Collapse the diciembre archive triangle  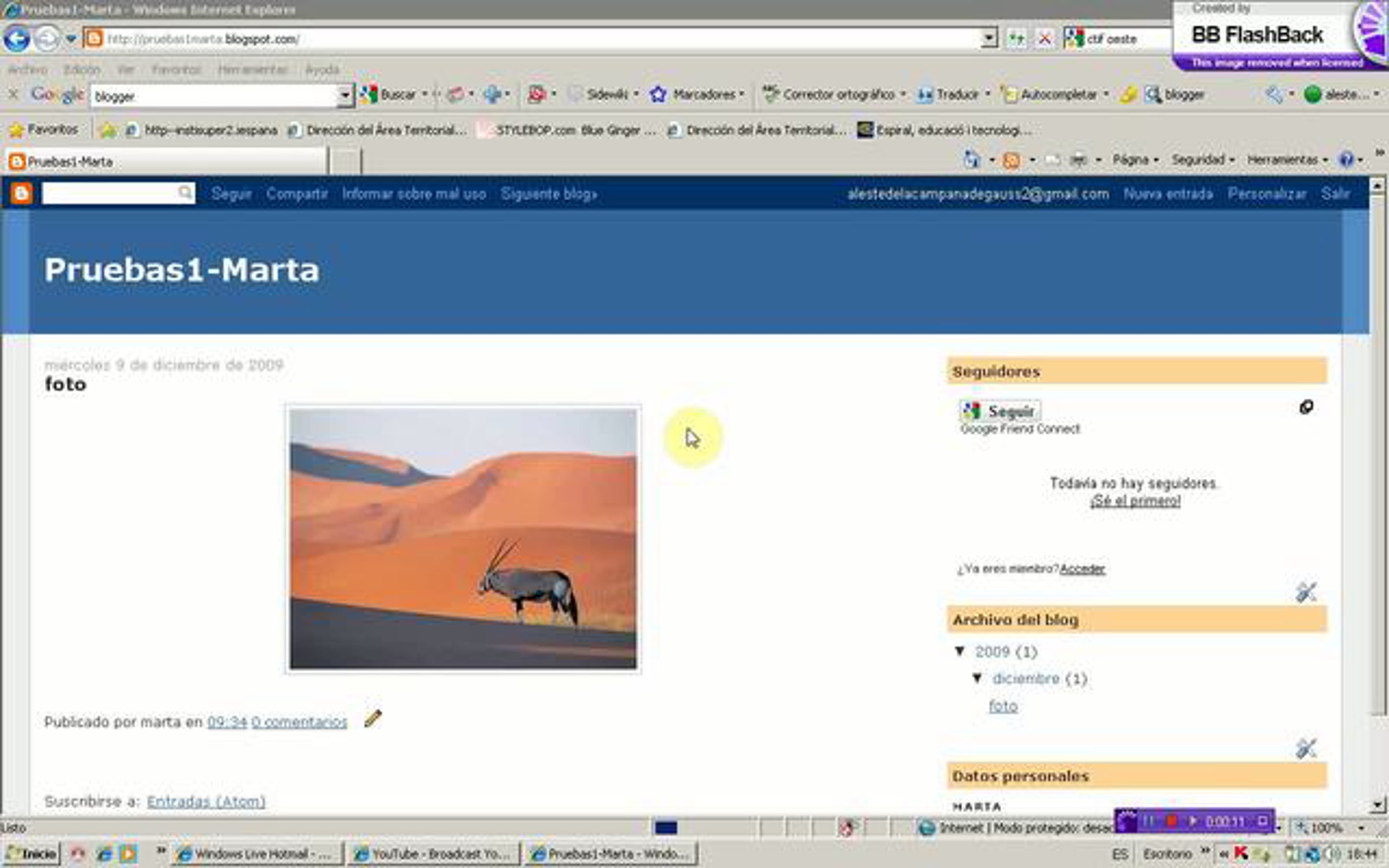click(978, 678)
